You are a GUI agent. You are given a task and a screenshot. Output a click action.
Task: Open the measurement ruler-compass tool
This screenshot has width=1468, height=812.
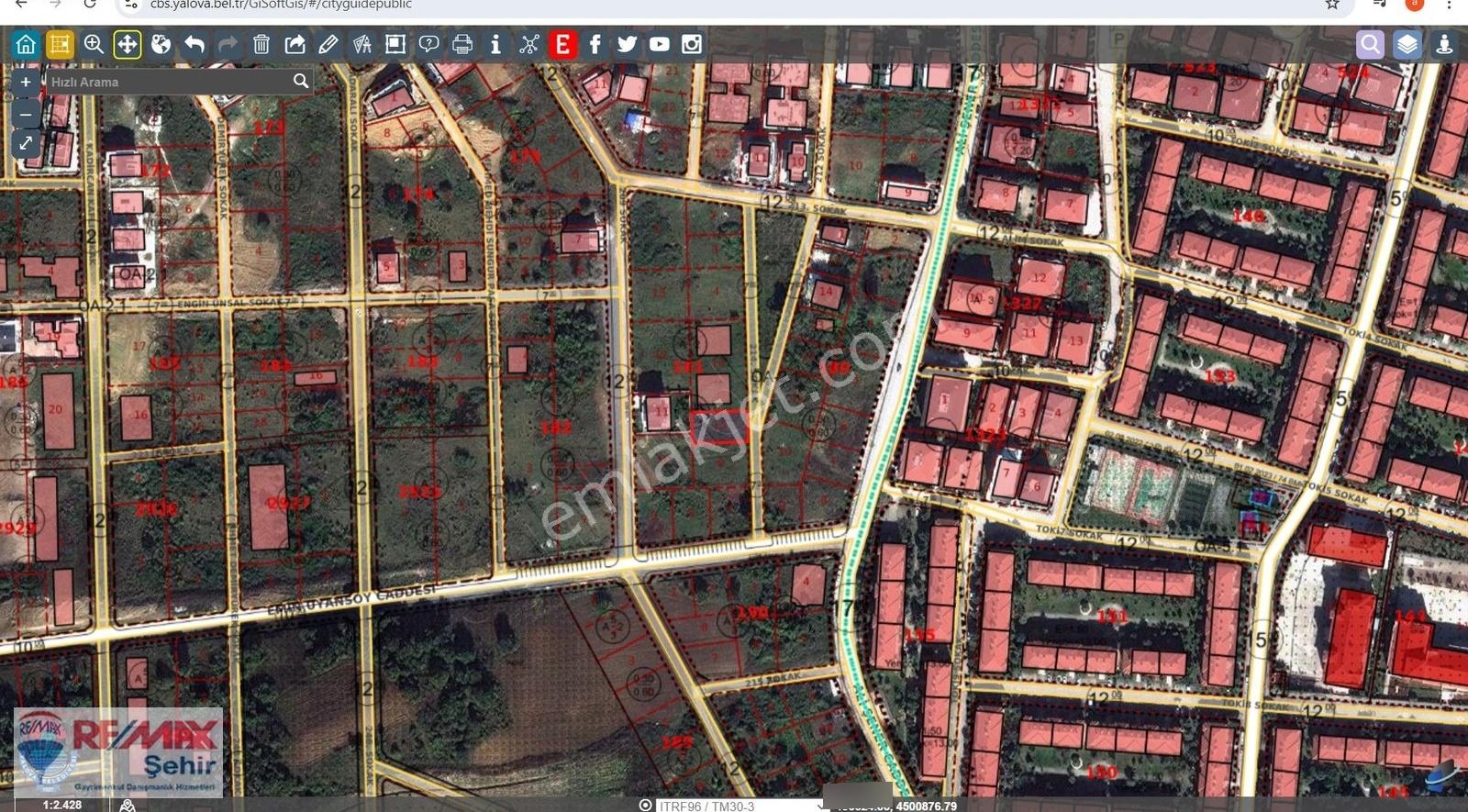point(361,44)
